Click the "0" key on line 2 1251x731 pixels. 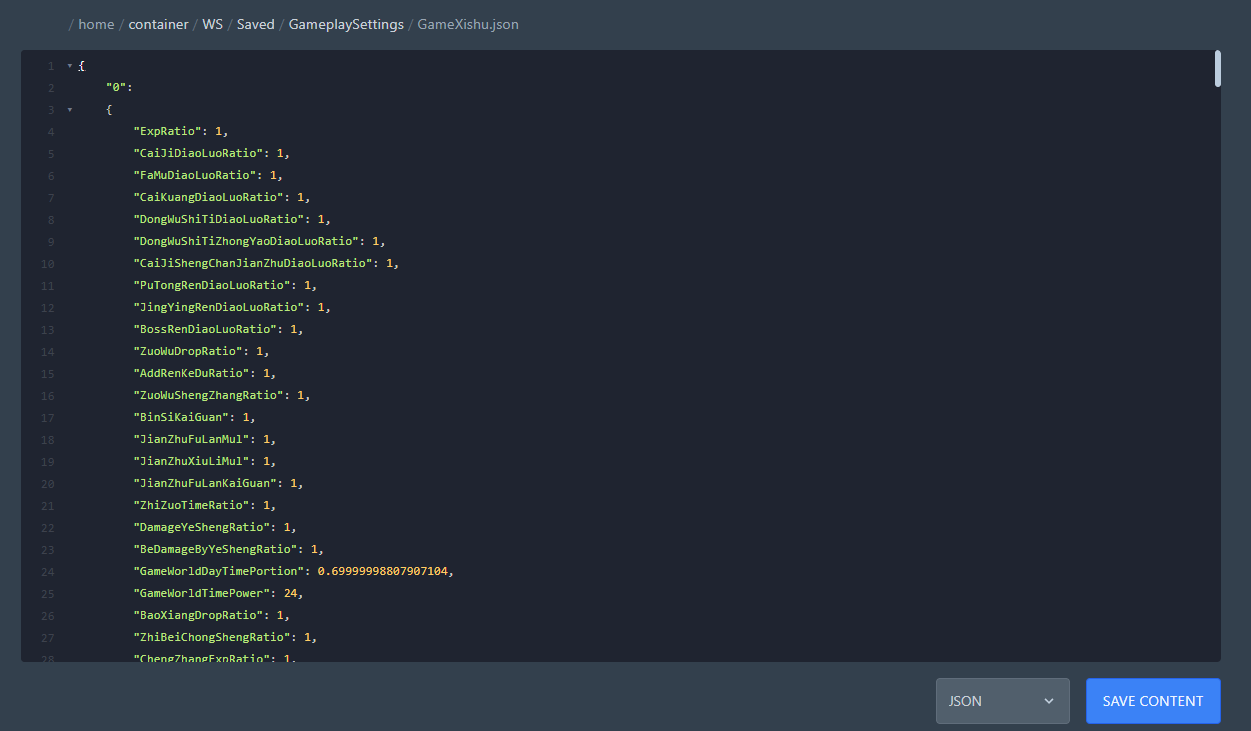(116, 87)
